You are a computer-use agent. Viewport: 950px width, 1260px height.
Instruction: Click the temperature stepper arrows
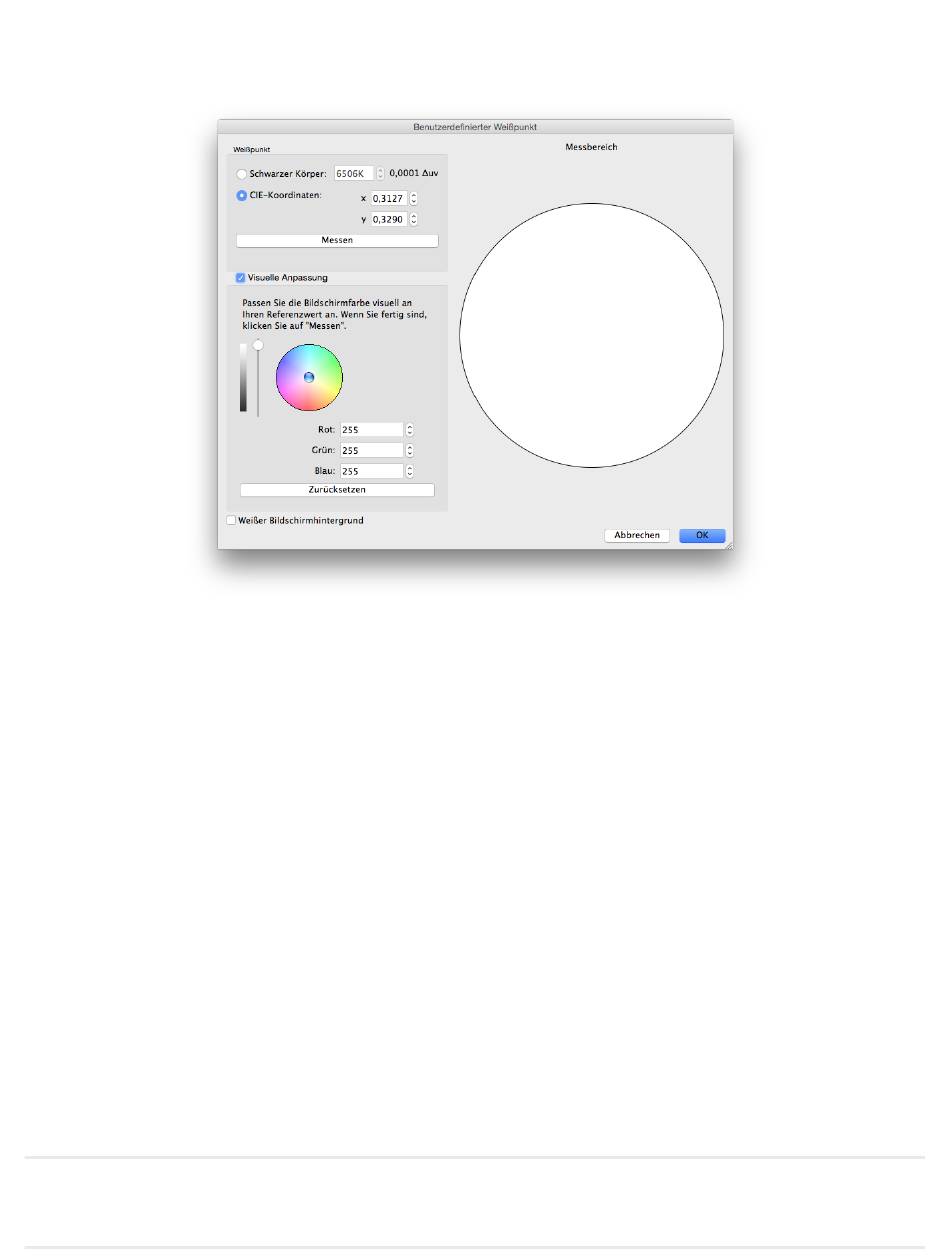click(380, 173)
